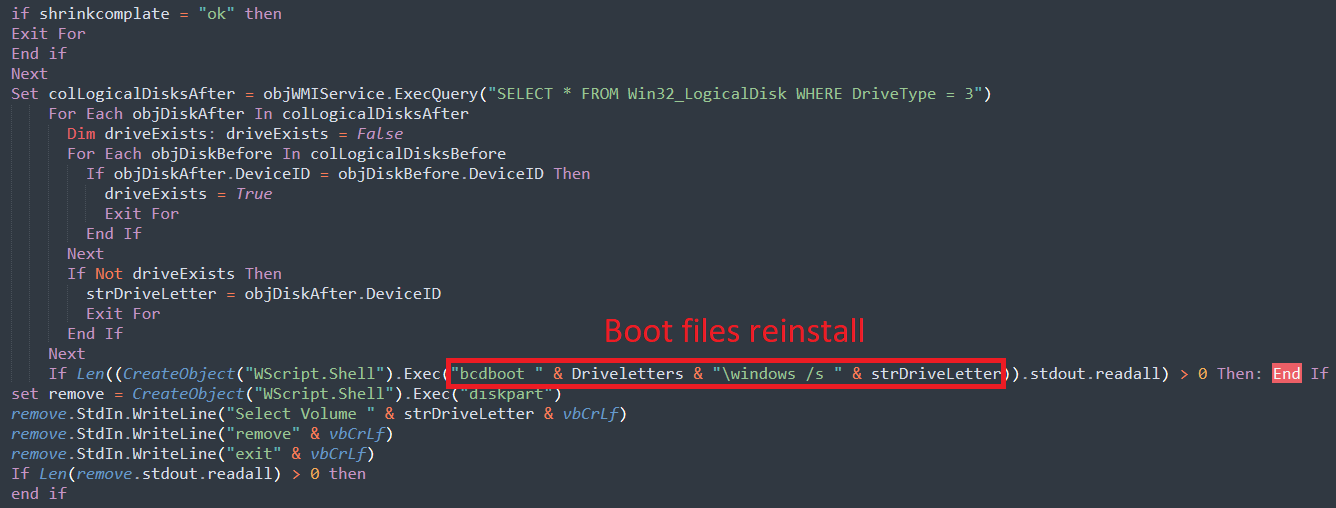Click the '"\windows /s "' string literal

pyautogui.click(x=777, y=374)
